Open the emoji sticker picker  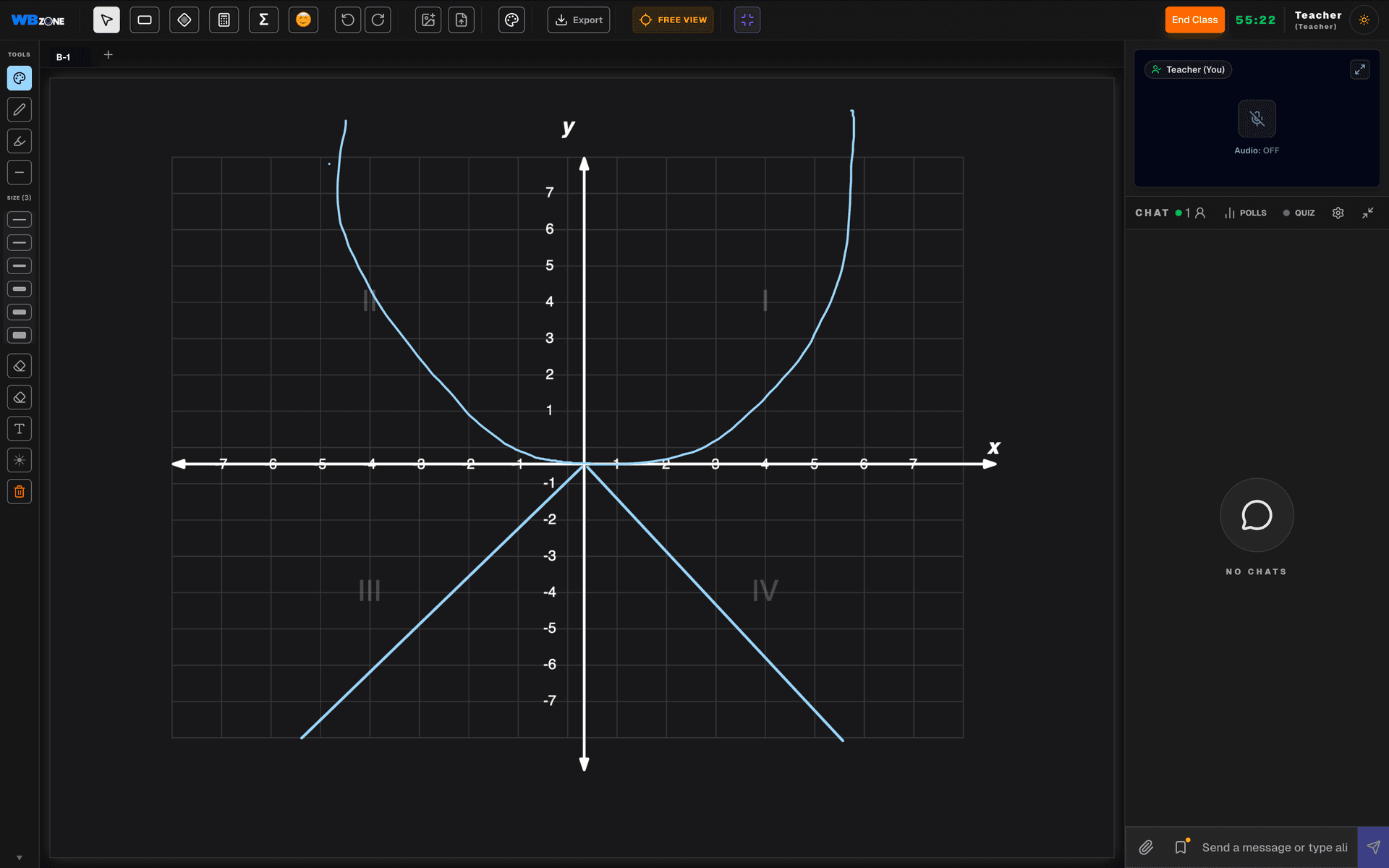click(x=303, y=20)
